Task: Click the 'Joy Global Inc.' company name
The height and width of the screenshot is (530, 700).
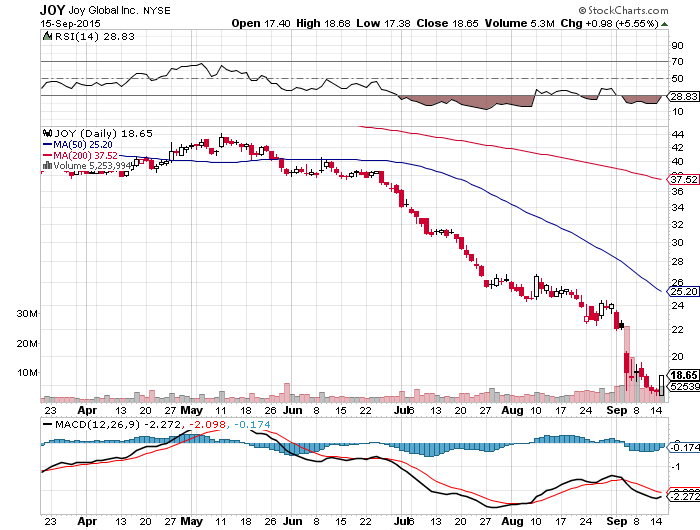Action: tap(103, 10)
